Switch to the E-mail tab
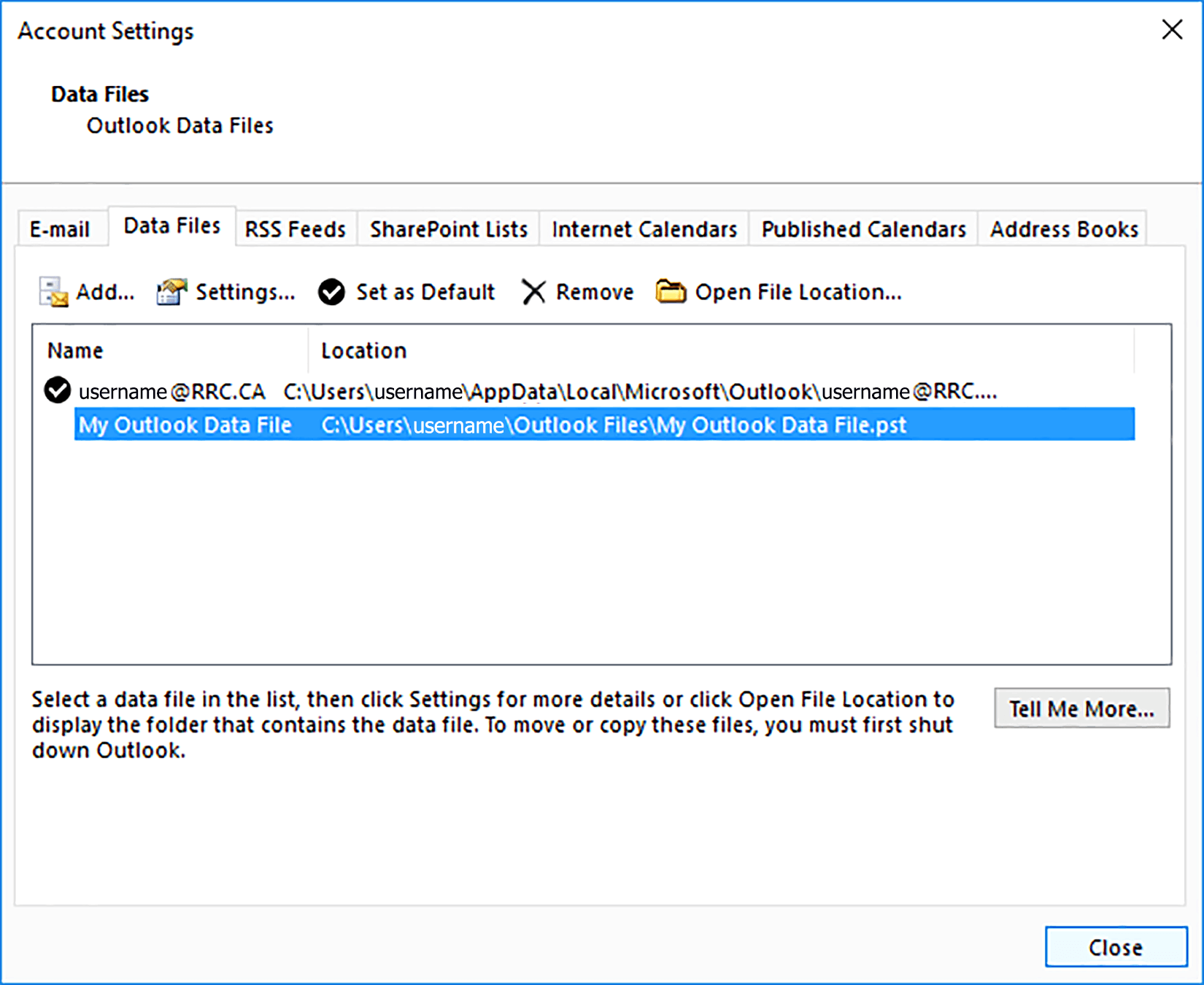1204x985 pixels. click(61, 228)
